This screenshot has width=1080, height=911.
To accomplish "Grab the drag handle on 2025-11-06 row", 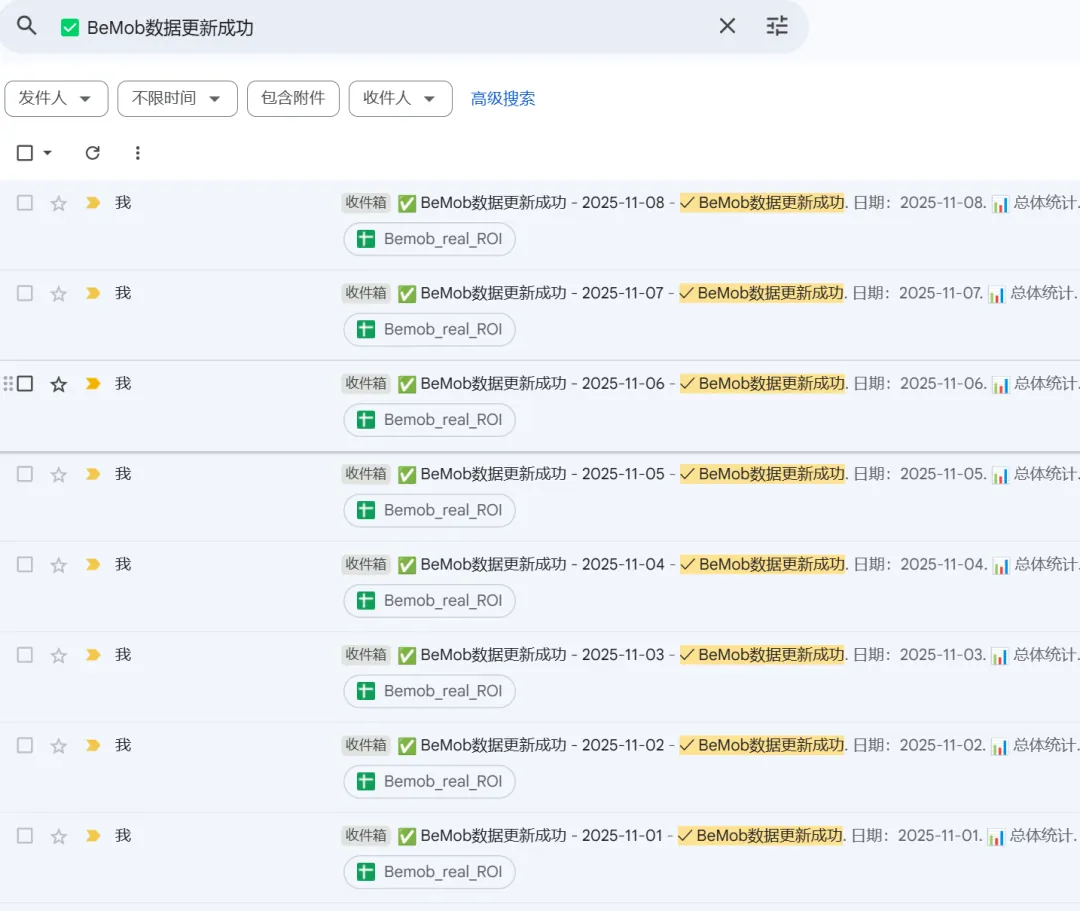I will tap(8, 384).
